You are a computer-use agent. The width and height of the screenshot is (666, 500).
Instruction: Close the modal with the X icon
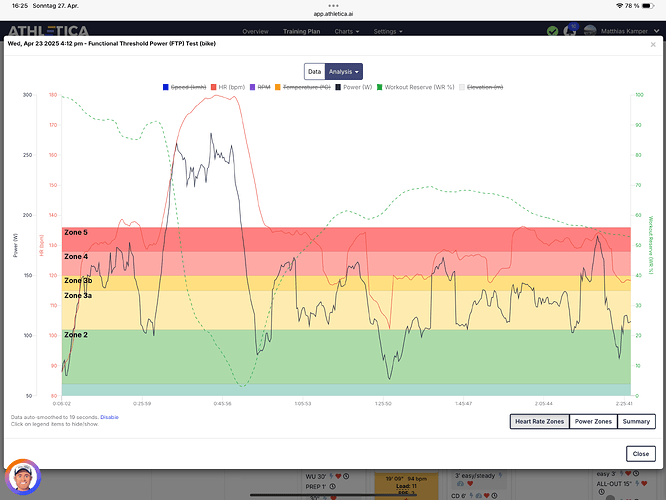653,44
